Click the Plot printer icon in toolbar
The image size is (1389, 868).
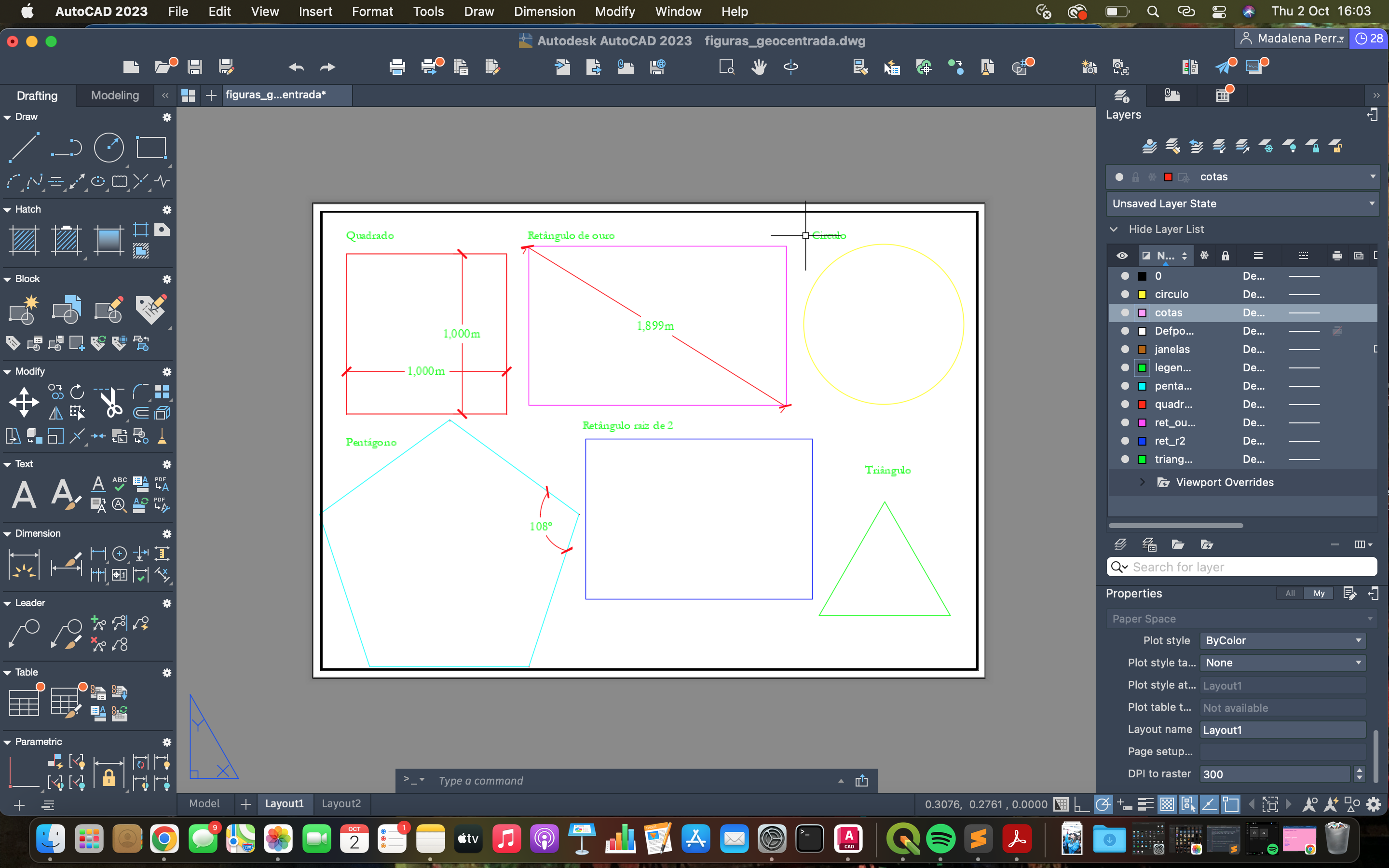pyautogui.click(x=396, y=67)
